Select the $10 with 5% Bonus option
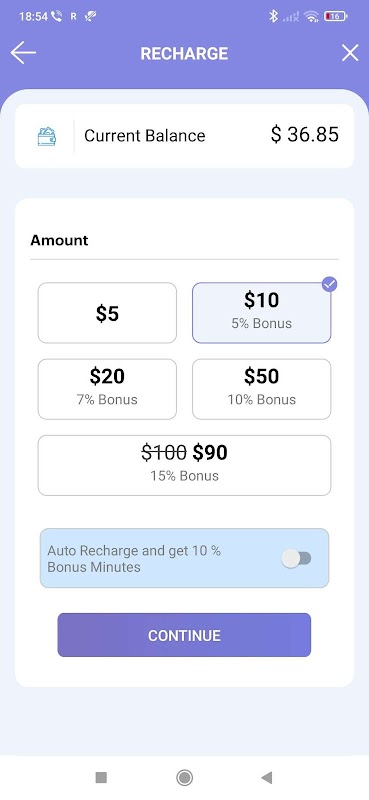 tap(261, 313)
